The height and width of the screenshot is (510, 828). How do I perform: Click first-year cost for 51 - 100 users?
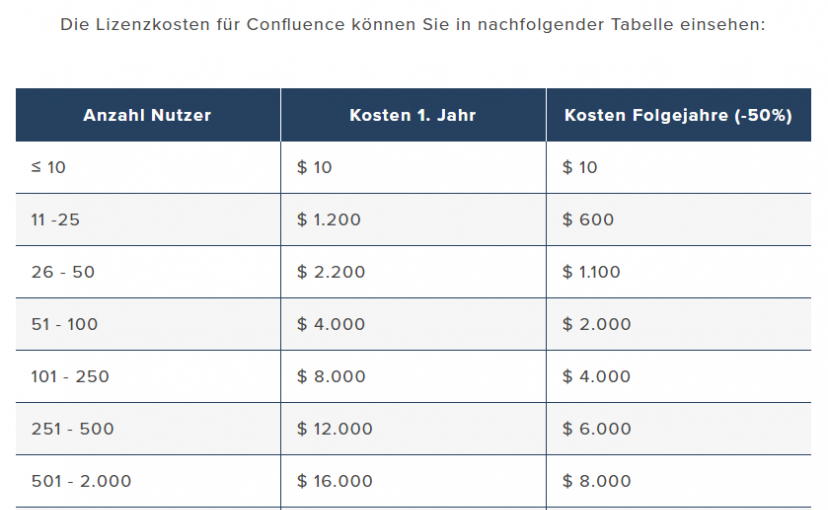[x=331, y=324]
